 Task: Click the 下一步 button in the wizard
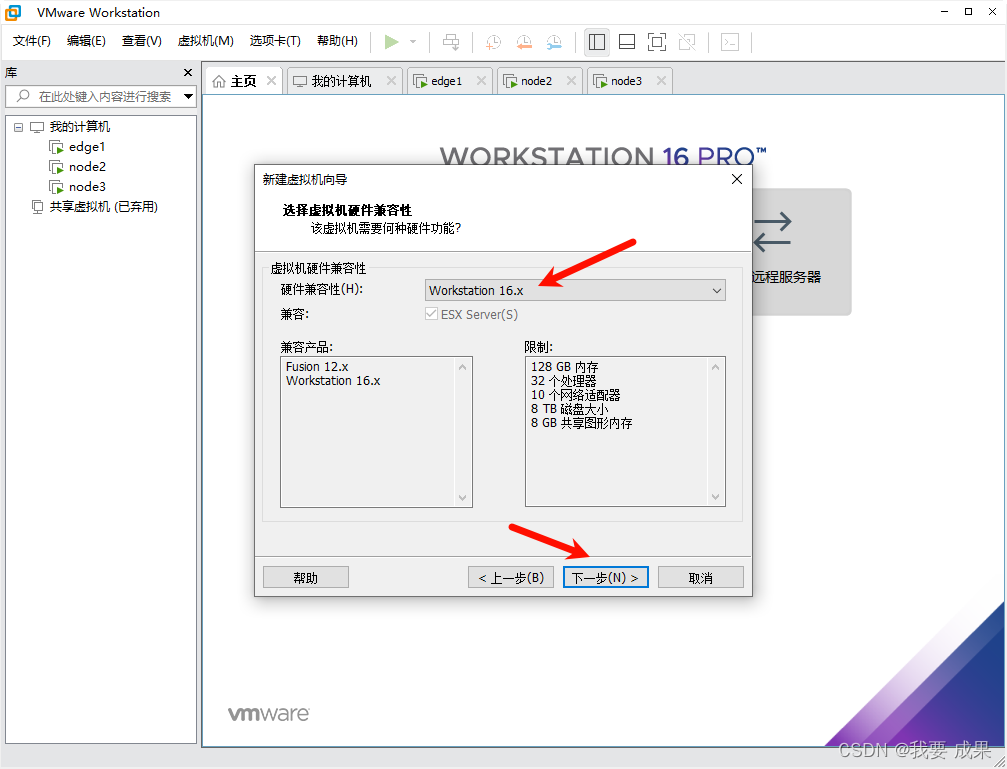[x=605, y=576]
